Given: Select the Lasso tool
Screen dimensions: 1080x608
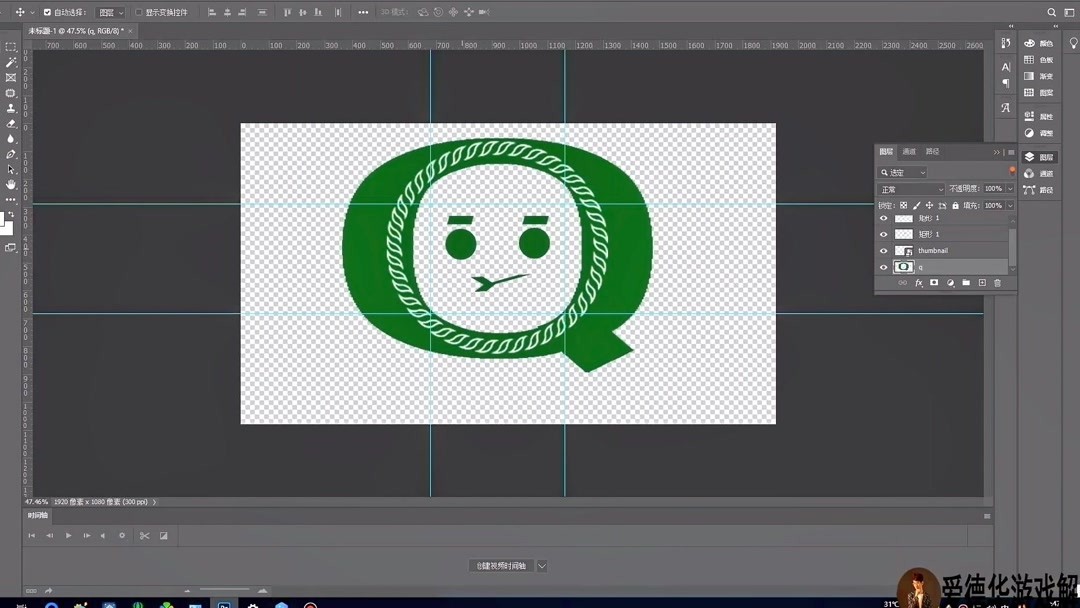Looking at the screenshot, I should pos(10,62).
